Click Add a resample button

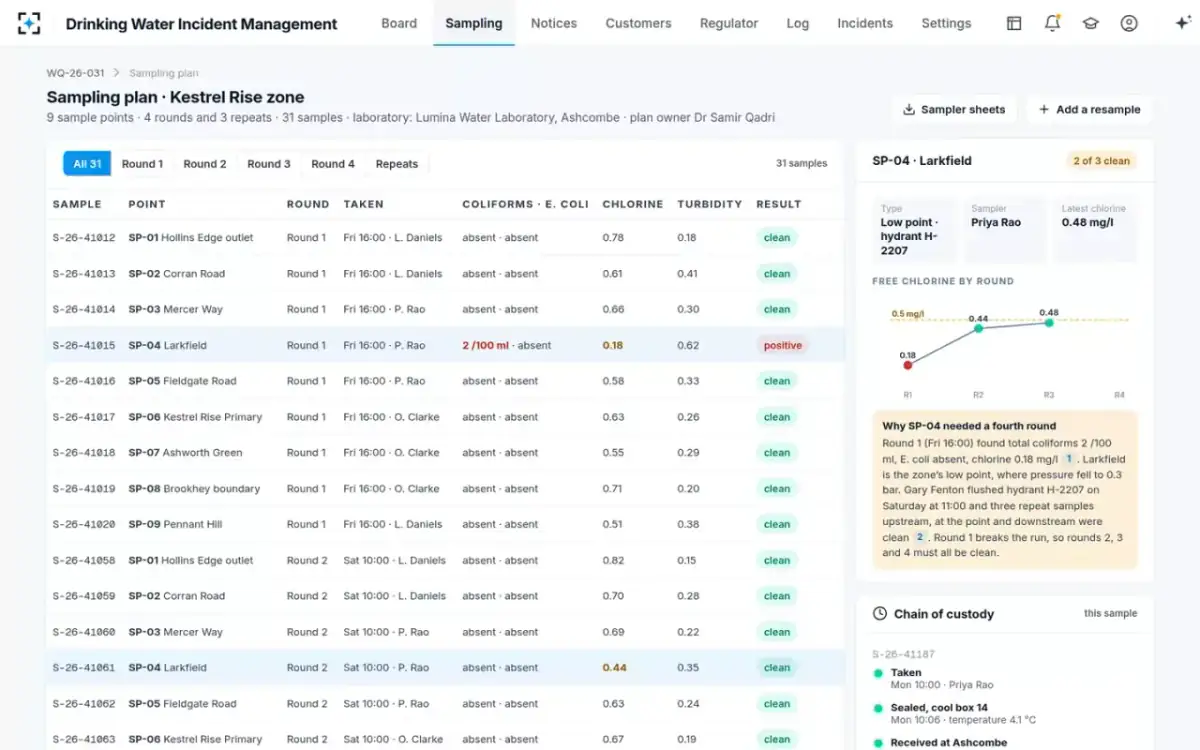(1089, 110)
